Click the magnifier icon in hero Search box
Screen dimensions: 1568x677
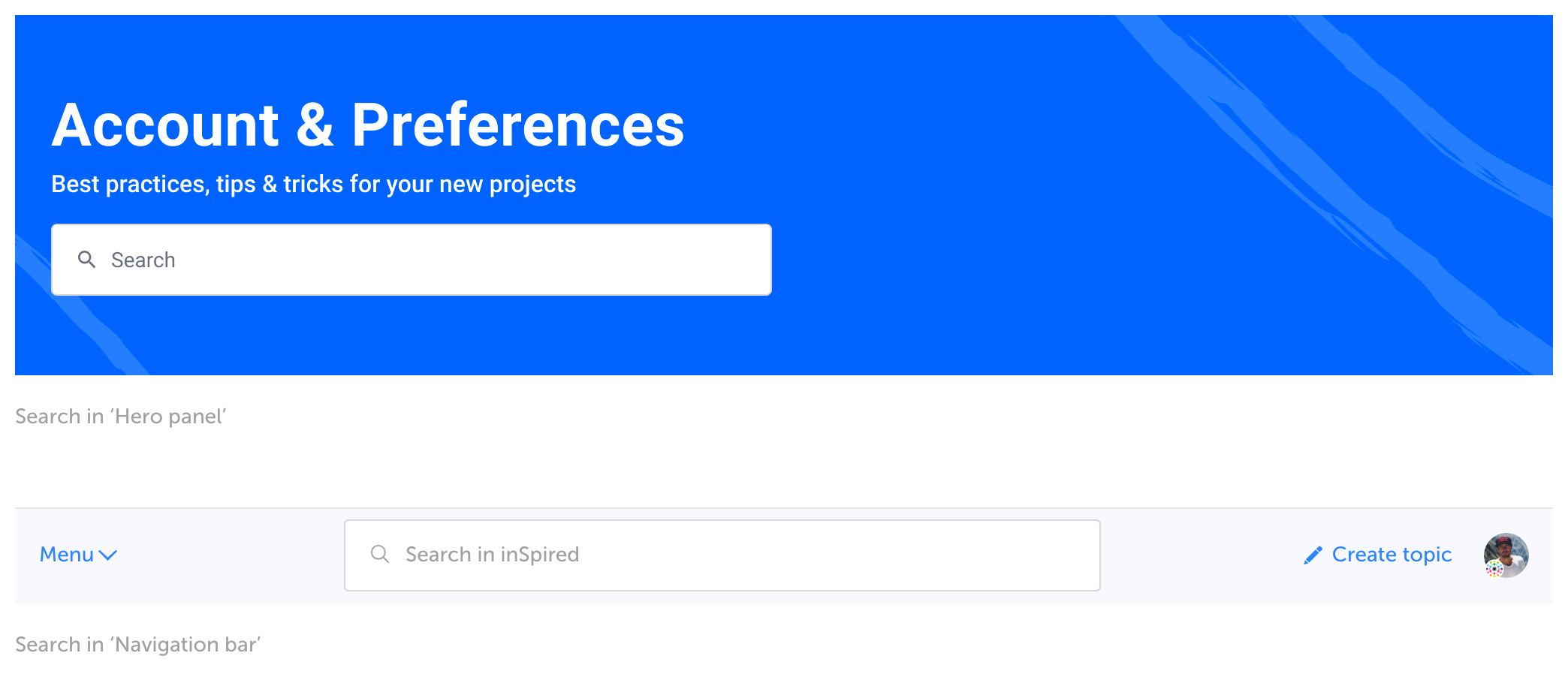87,260
